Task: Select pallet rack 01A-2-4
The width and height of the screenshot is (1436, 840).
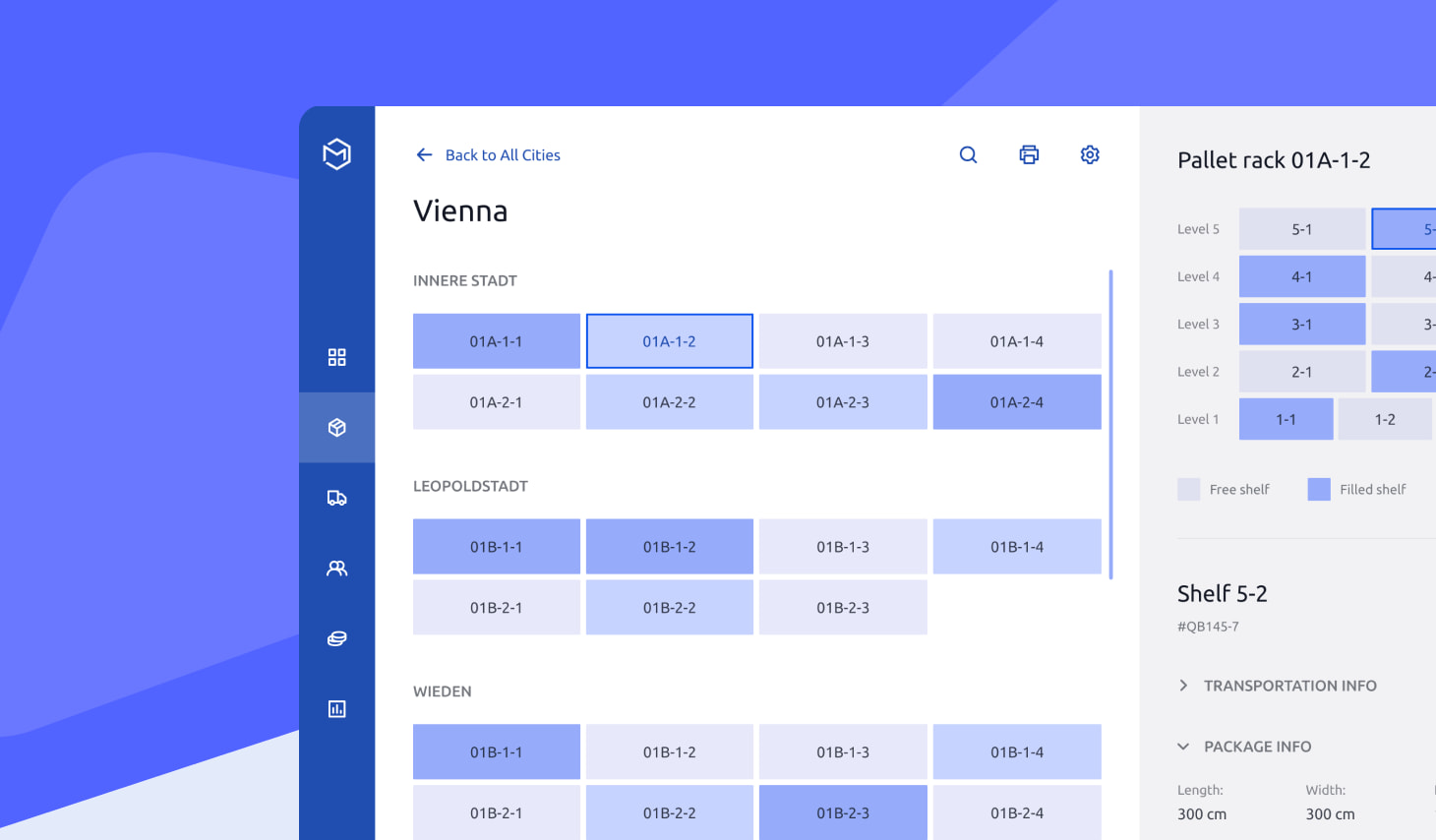Action: [1016, 402]
